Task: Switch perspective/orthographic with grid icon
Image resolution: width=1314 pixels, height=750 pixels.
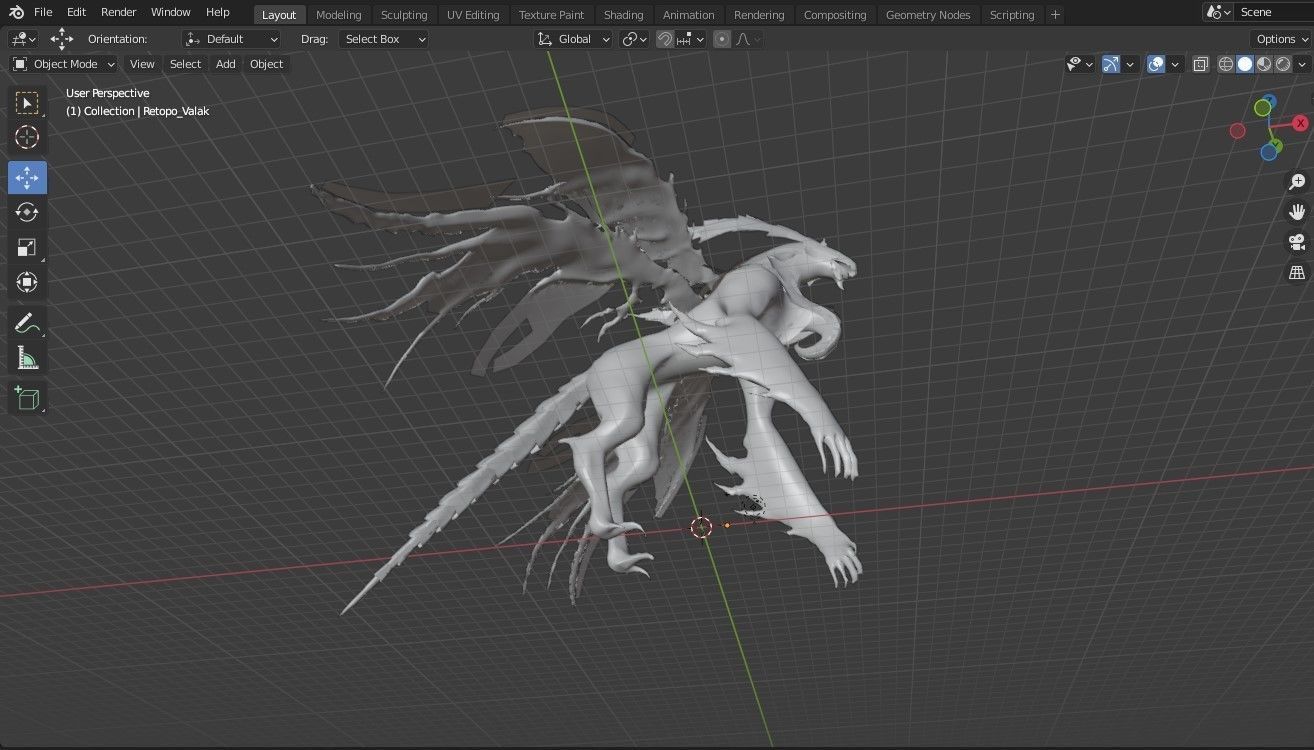Action: coord(1297,272)
